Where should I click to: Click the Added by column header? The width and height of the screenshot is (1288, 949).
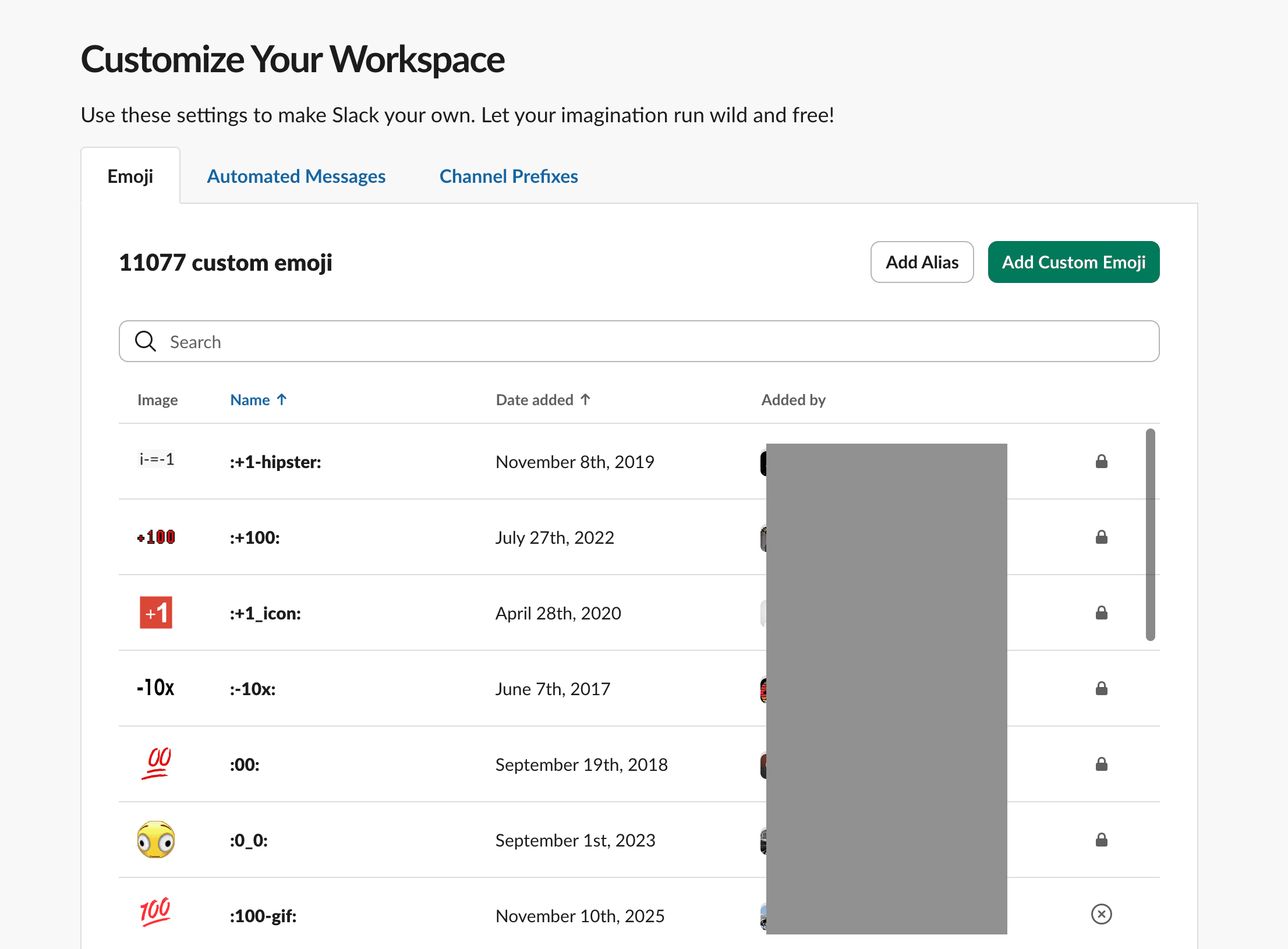(793, 399)
